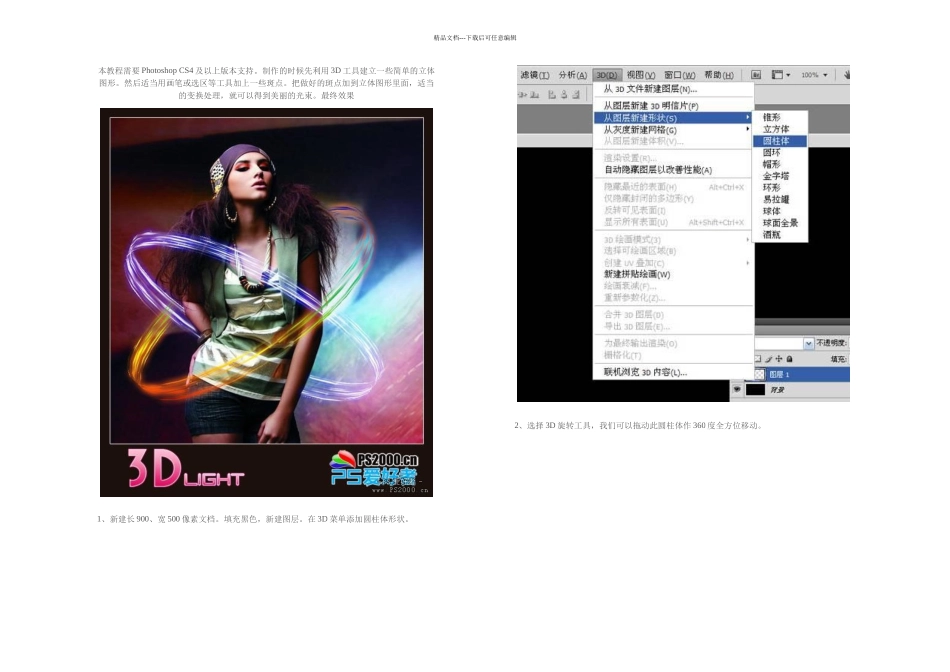Click header text 精品文档—下载后可任意编辑
This screenshot has height=672, width=950.
tap(475, 38)
